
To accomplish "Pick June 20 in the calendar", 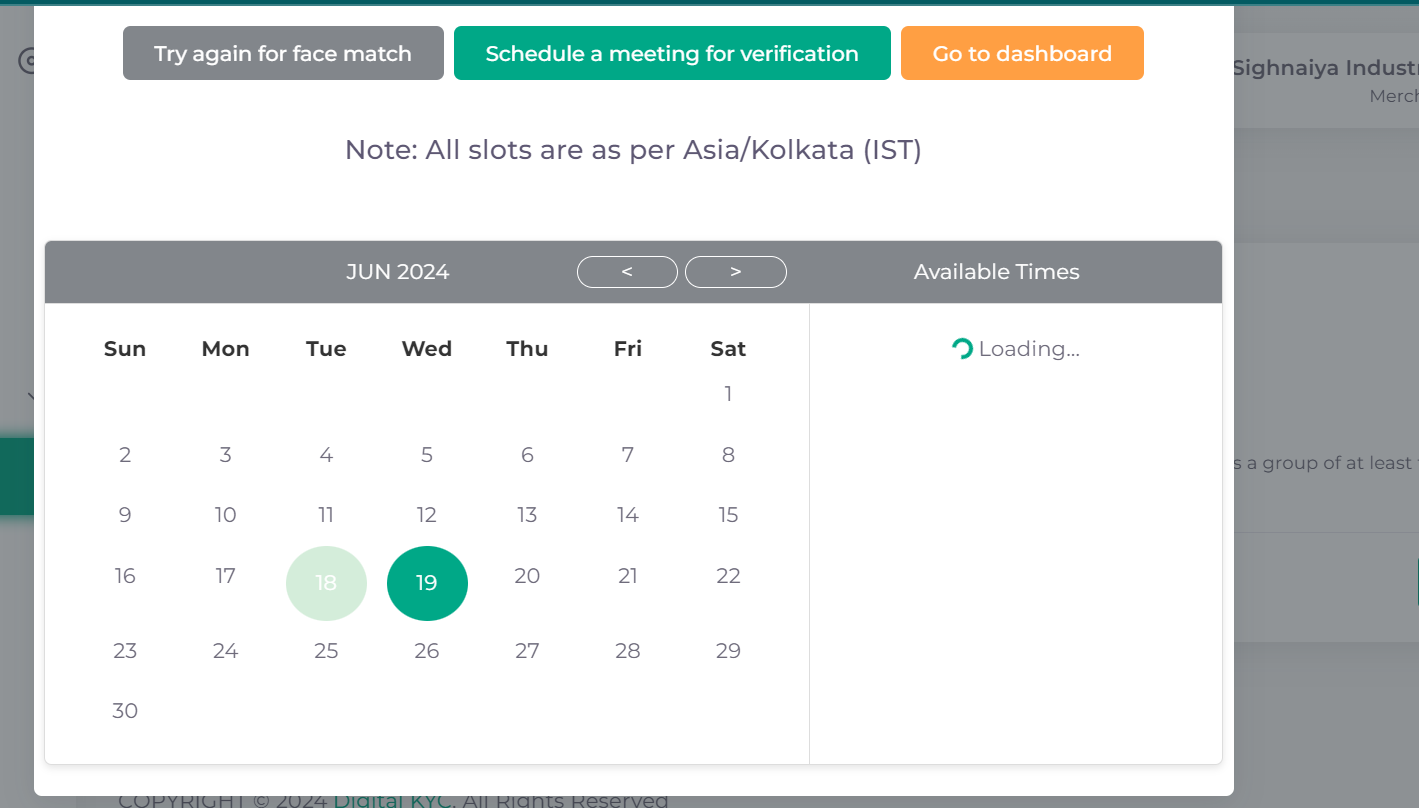I will (x=527, y=576).
